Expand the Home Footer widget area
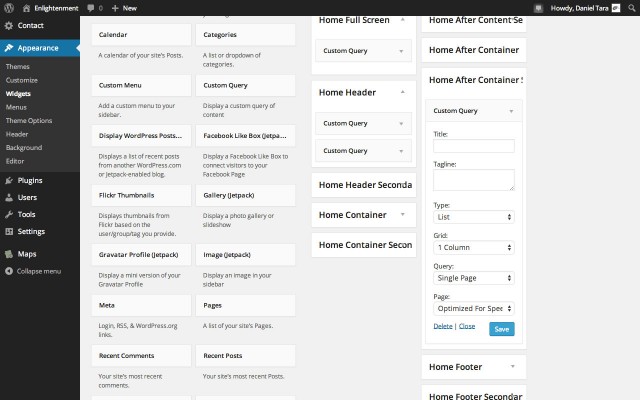This screenshot has width=640, height=400. (x=513, y=367)
